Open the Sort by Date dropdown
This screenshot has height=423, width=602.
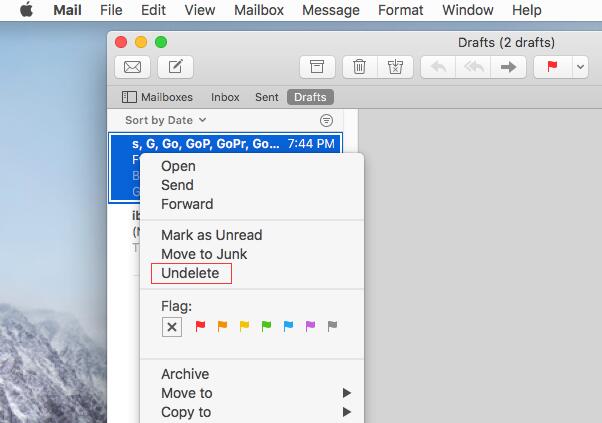[x=165, y=120]
